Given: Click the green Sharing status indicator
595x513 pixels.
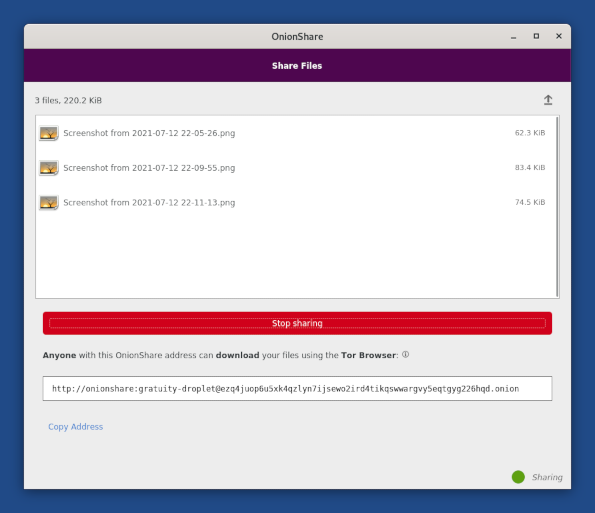Looking at the screenshot, I should pos(518,477).
